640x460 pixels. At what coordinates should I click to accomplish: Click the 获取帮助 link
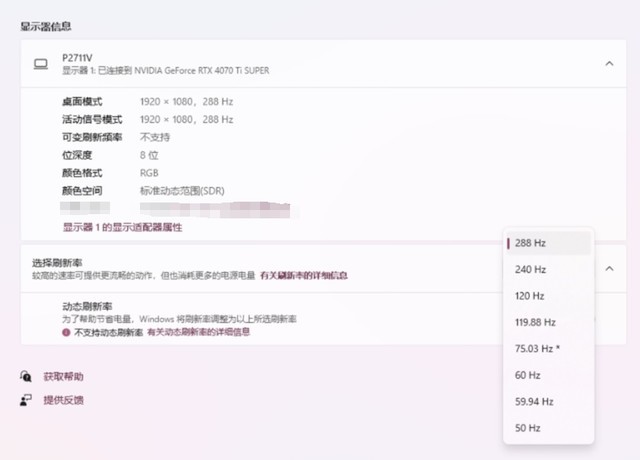(63, 376)
